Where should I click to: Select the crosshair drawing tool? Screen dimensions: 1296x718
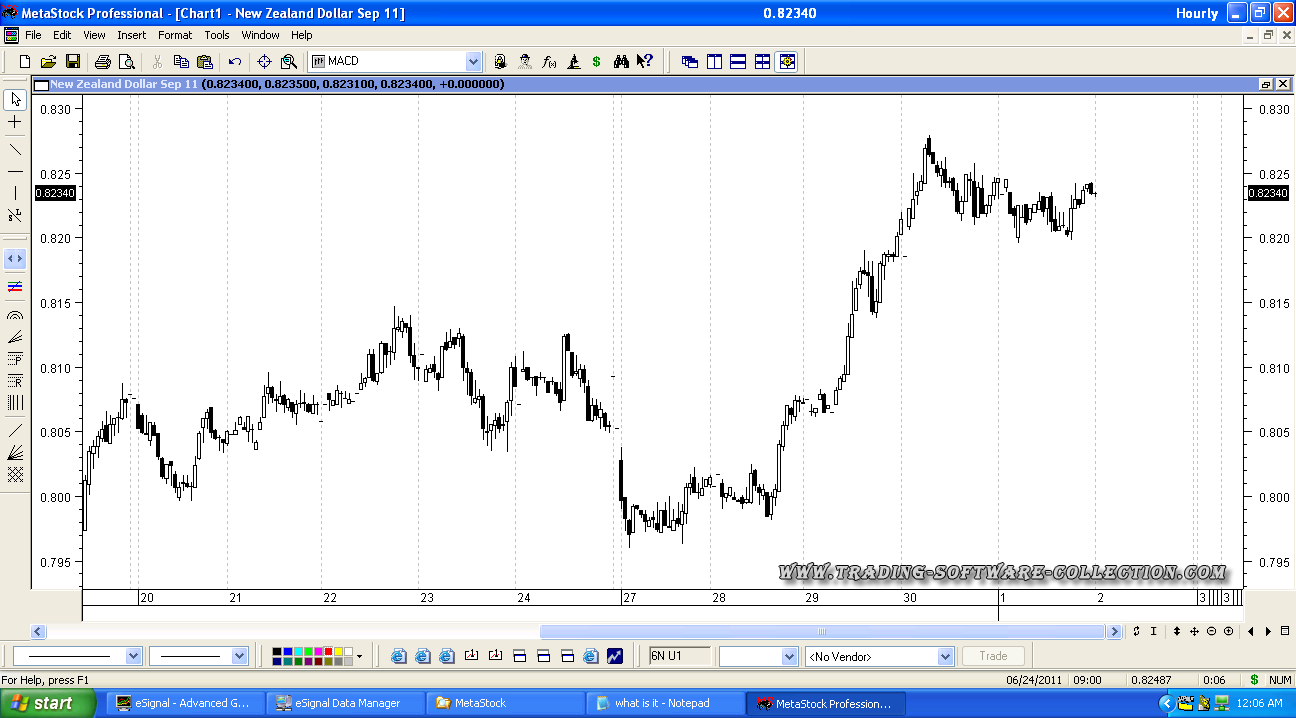(x=15, y=122)
